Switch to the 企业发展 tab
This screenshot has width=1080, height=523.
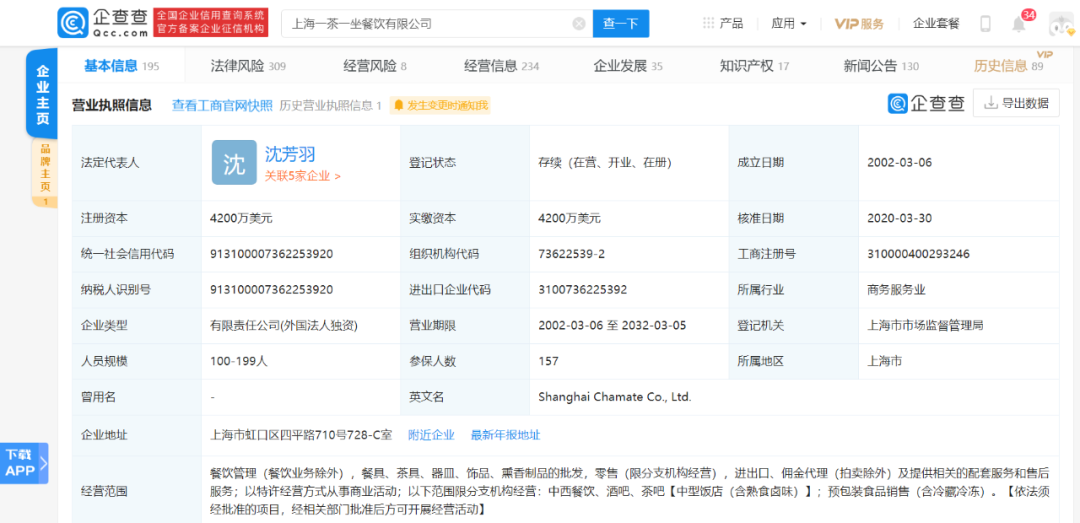coord(627,66)
